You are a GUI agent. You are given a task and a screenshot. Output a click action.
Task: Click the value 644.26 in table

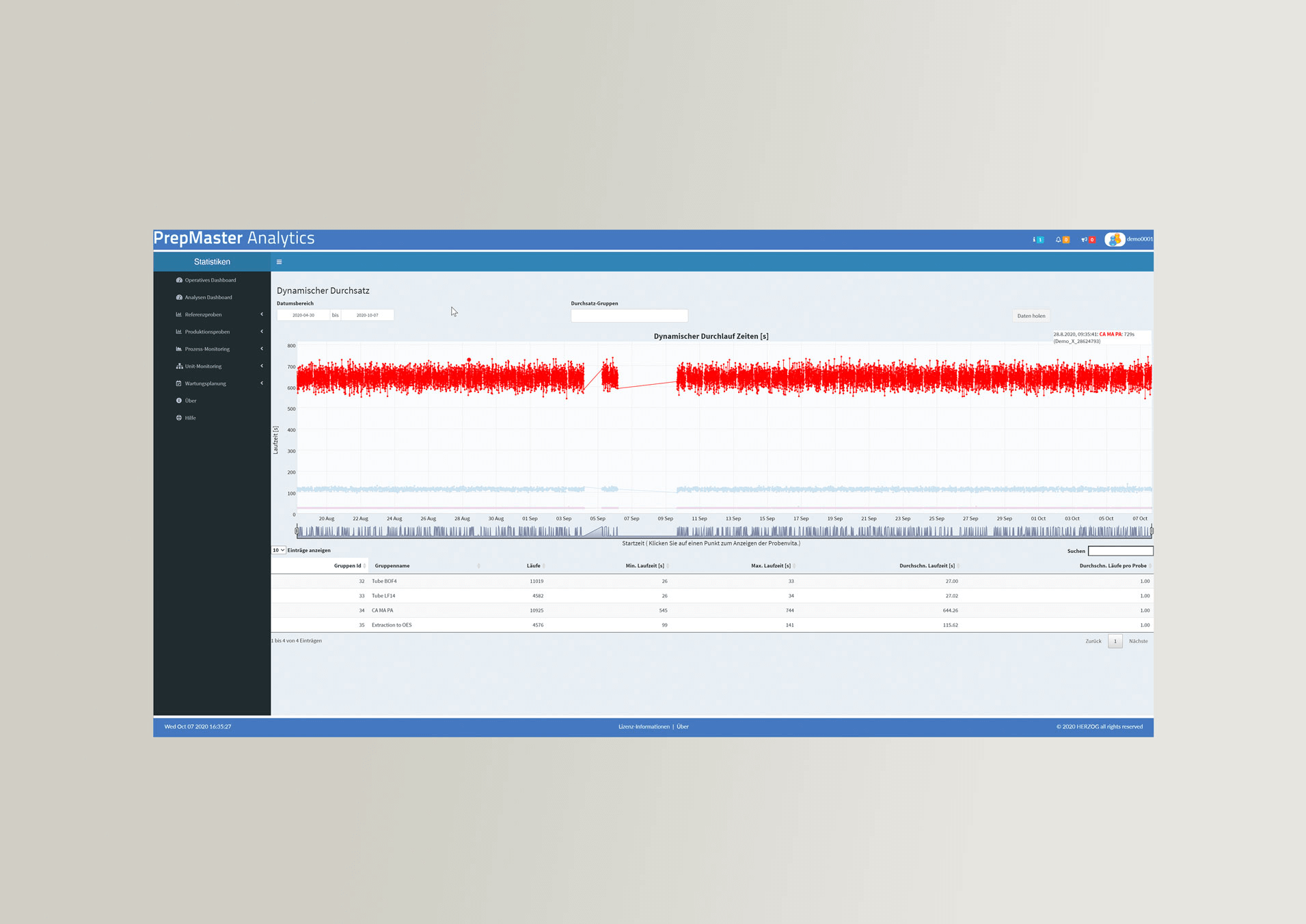click(x=950, y=610)
